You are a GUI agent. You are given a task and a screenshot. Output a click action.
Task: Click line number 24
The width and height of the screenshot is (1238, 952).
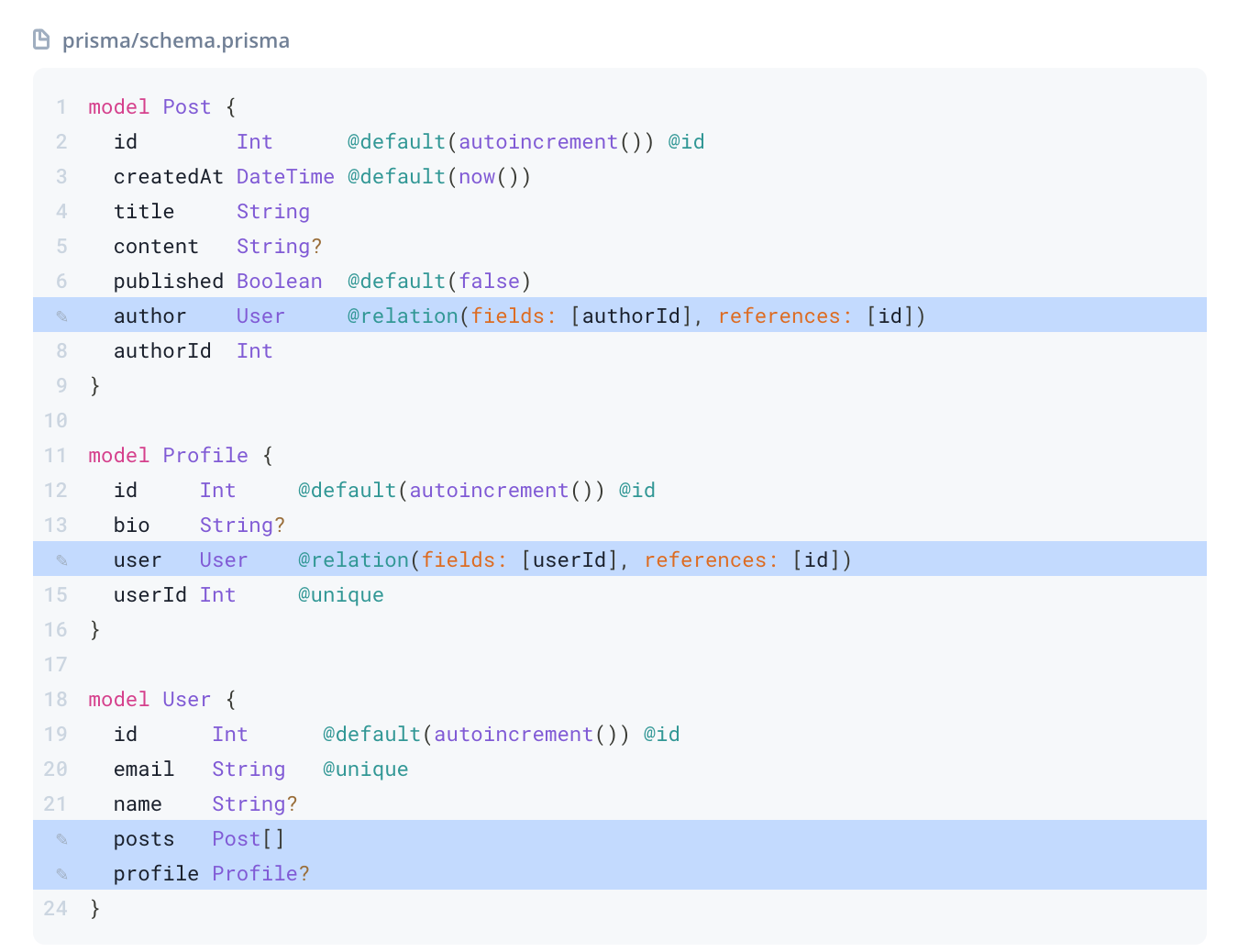point(55,909)
